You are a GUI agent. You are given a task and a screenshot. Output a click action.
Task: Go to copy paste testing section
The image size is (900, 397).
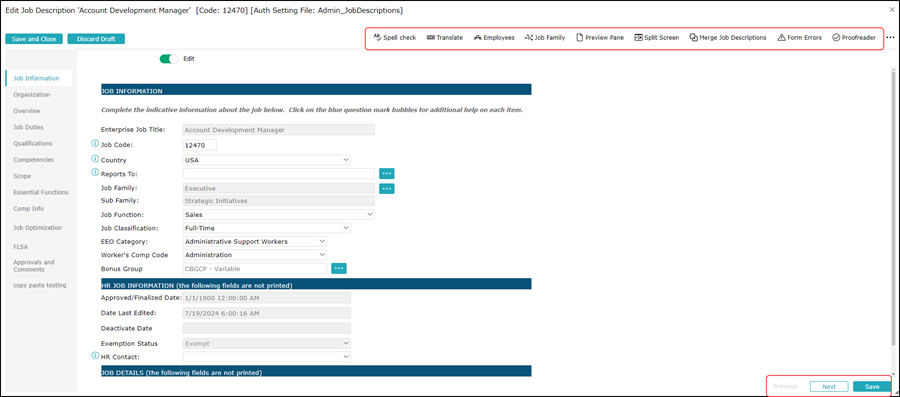40,285
